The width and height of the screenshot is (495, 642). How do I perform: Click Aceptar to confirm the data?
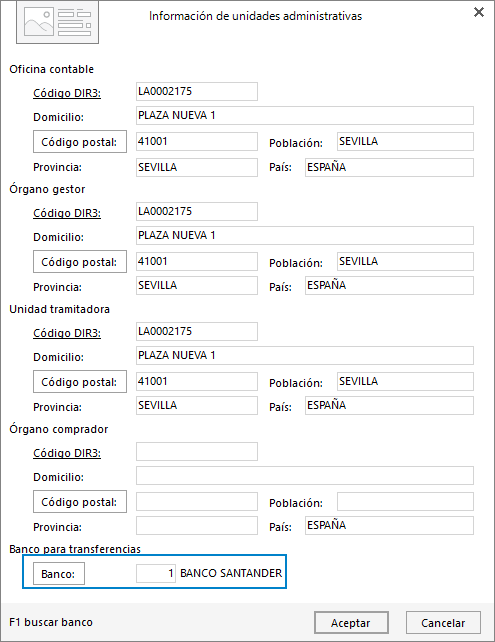[351, 623]
